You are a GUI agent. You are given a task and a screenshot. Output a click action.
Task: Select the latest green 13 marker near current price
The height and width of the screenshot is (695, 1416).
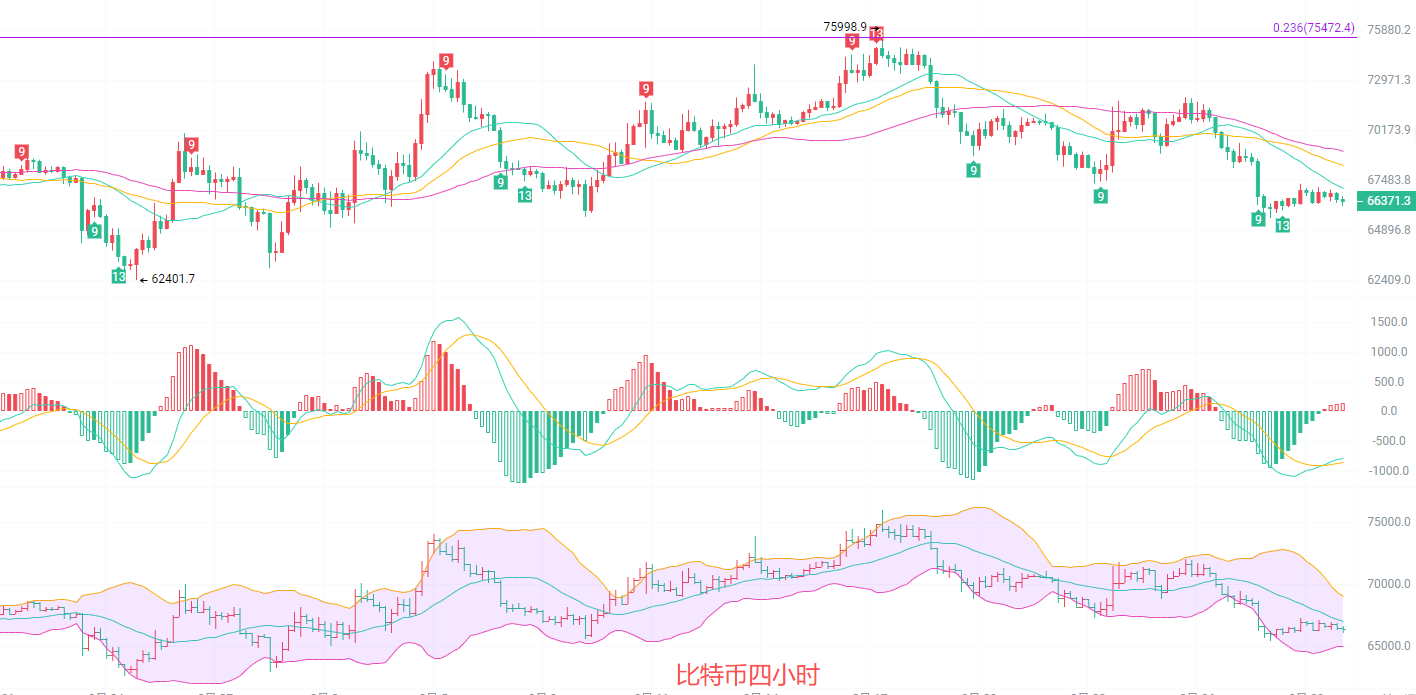point(1282,226)
